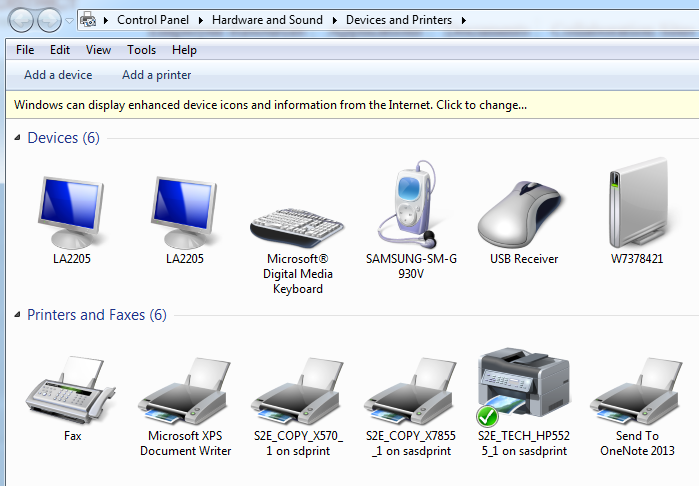Click Add a device
This screenshot has width=699, height=486.
click(x=58, y=75)
